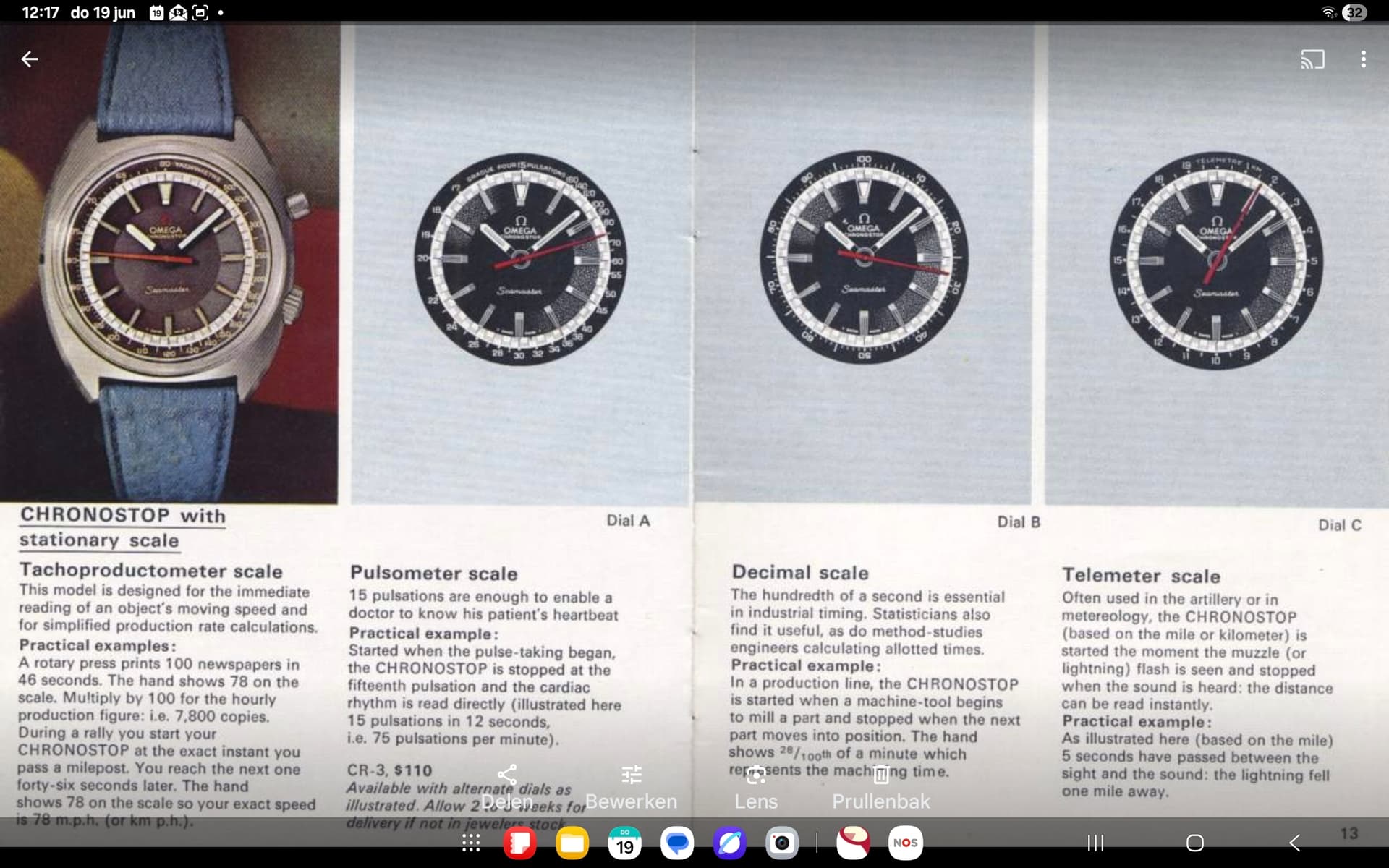Tap the 'Dial A' caption
1389x868 pixels.
click(628, 520)
